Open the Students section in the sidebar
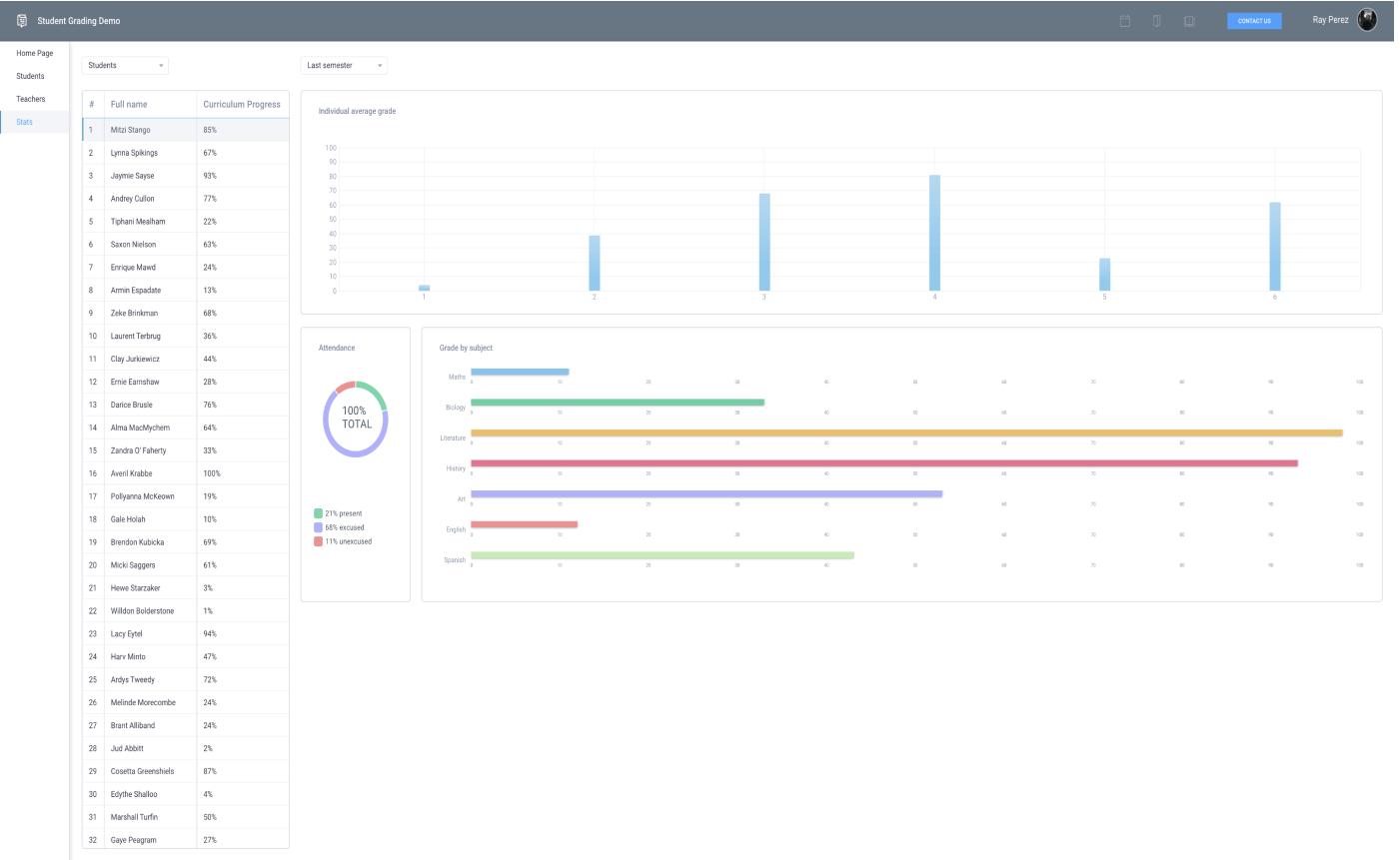 click(x=28, y=76)
